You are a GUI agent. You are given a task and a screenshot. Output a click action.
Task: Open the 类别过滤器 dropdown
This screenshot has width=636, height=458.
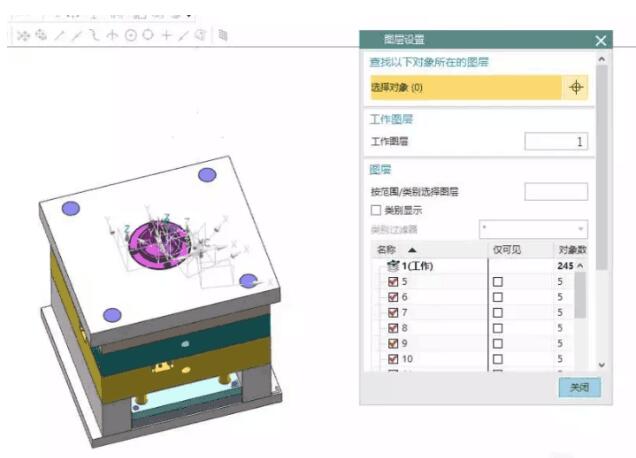click(533, 229)
